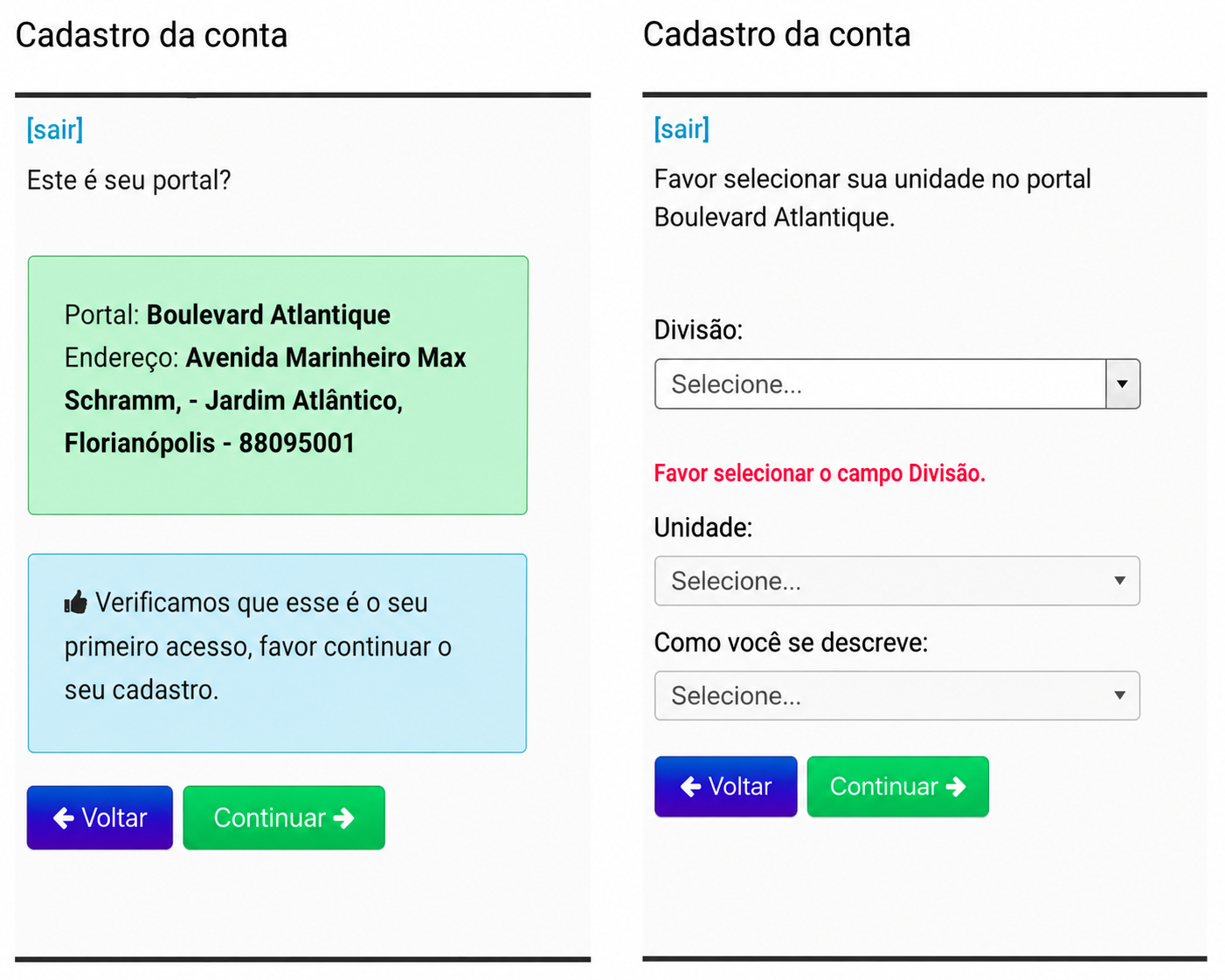Click the green Boulevard Atlantique portal info box
The image size is (1225, 980).
click(x=278, y=385)
